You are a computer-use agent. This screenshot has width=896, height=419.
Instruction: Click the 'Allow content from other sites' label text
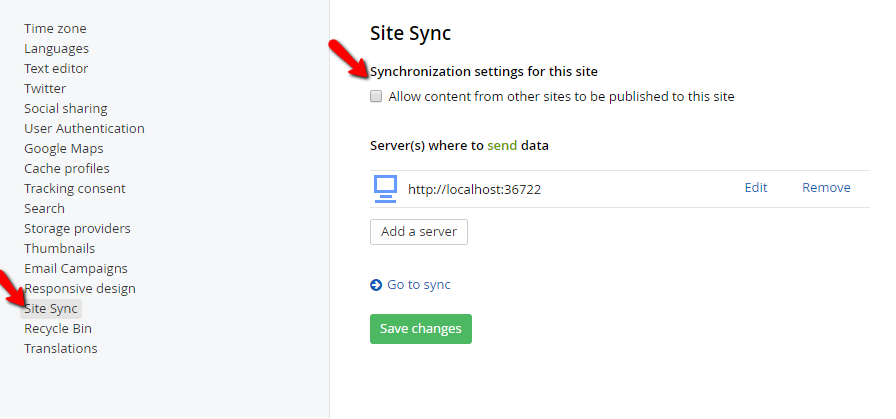pos(561,97)
